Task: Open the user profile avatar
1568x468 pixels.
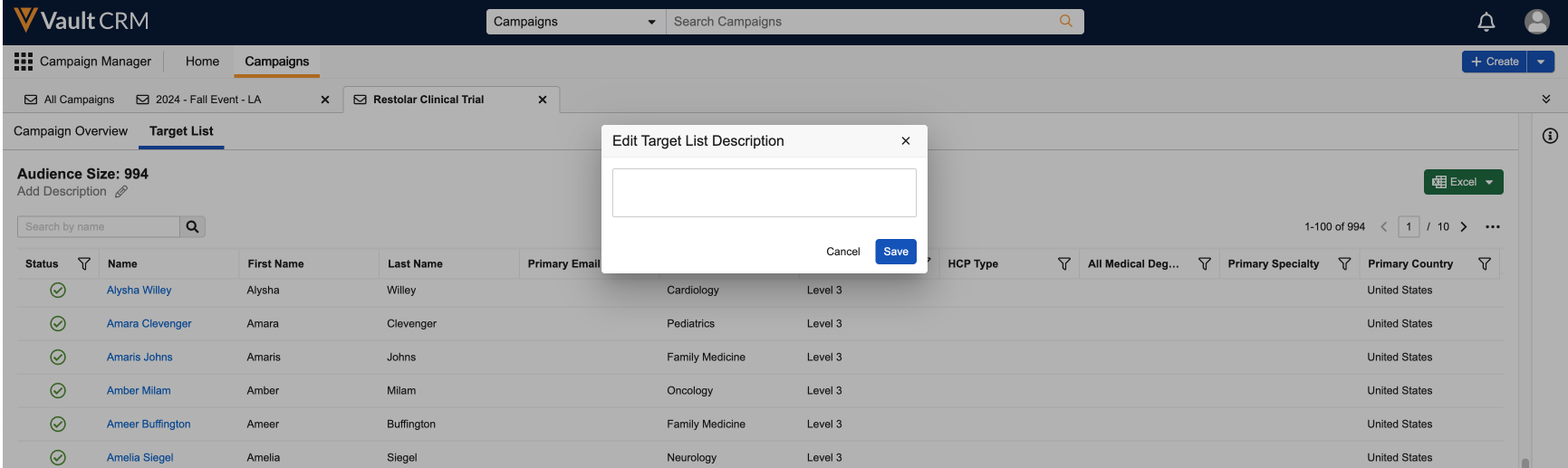Action: [1537, 22]
